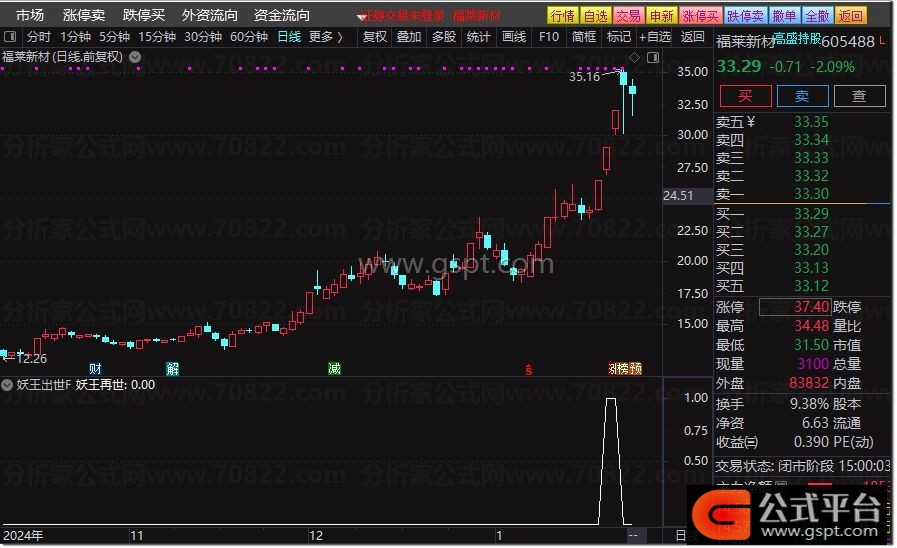Image resolution: width=897 pixels, height=548 pixels.
Task: Click the 简框 toolbar item
Action: [x=584, y=37]
